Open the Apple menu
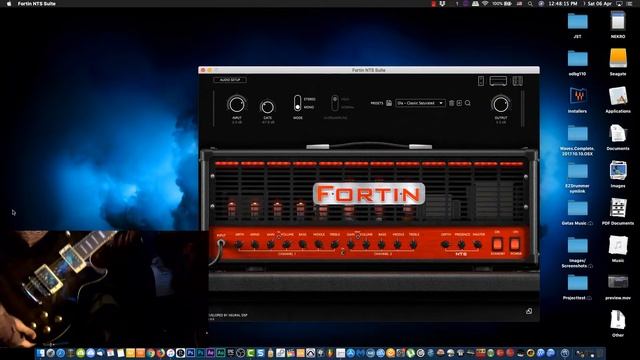The image size is (640, 360). click(x=9, y=4)
